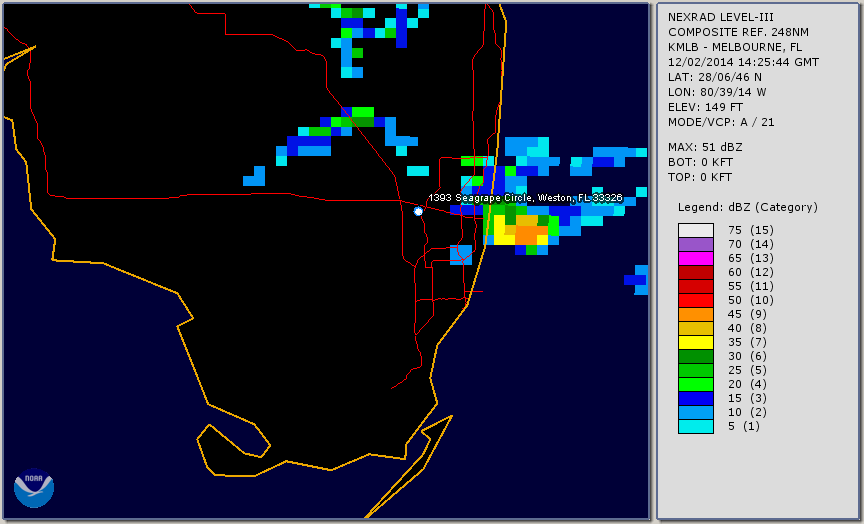Select the 5 dBZ cyan legend swatch
This screenshot has width=864, height=524.
[x=696, y=426]
